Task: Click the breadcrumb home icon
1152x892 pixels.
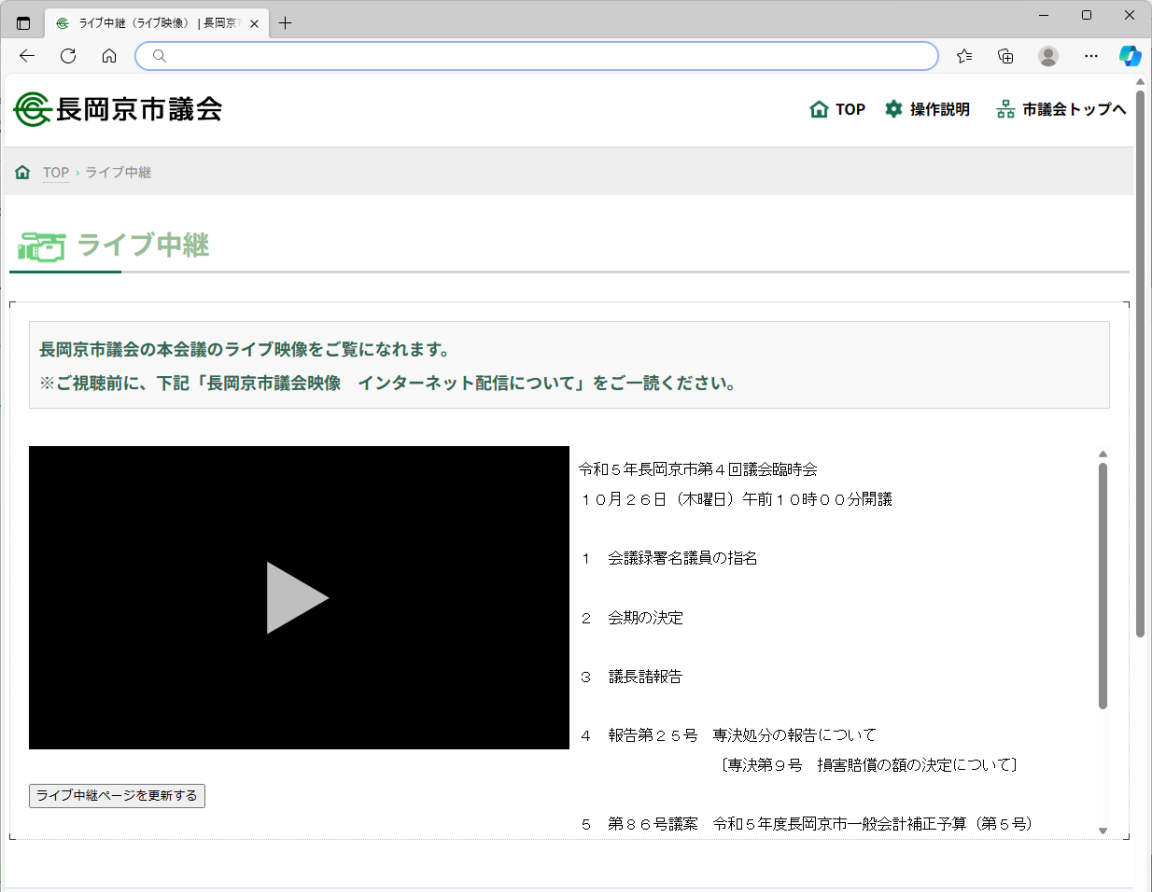Action: pos(23,172)
